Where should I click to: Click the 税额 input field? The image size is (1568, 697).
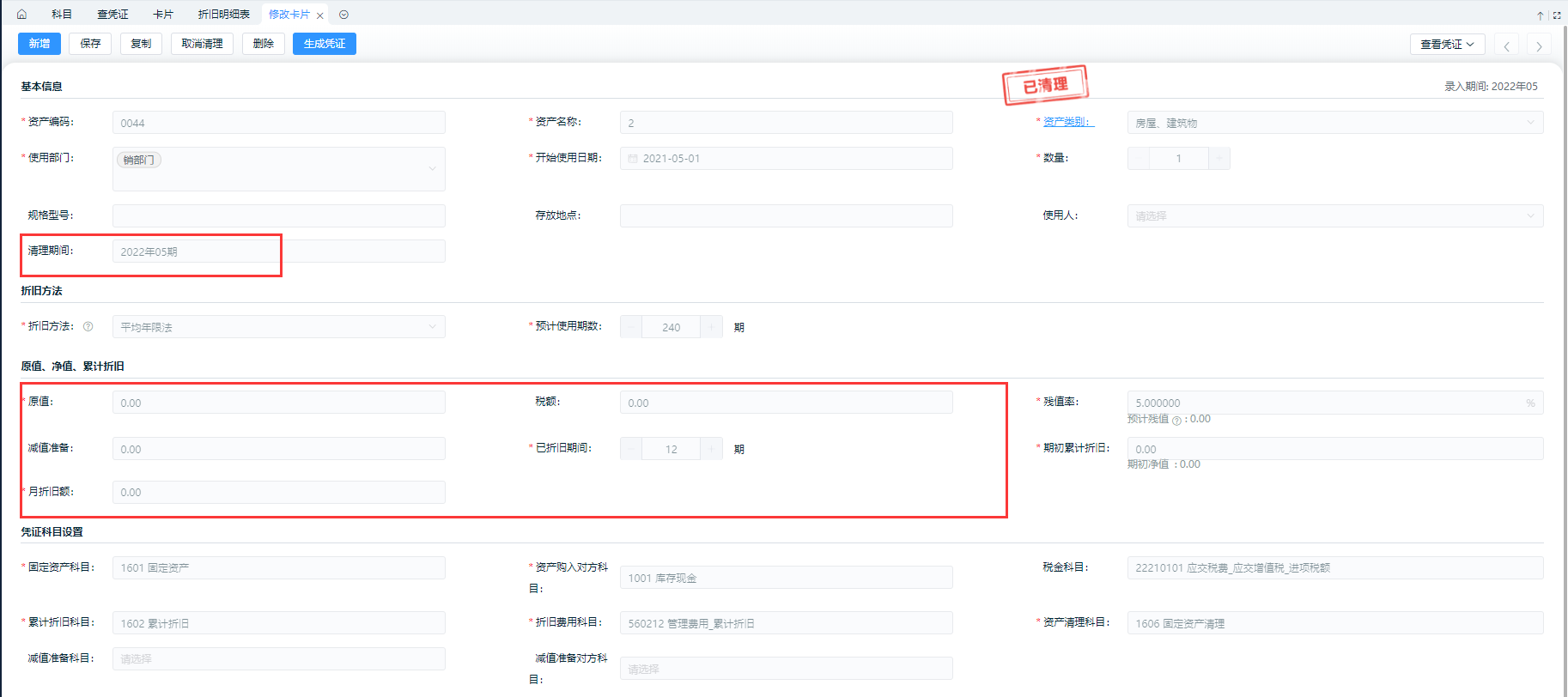[787, 403]
